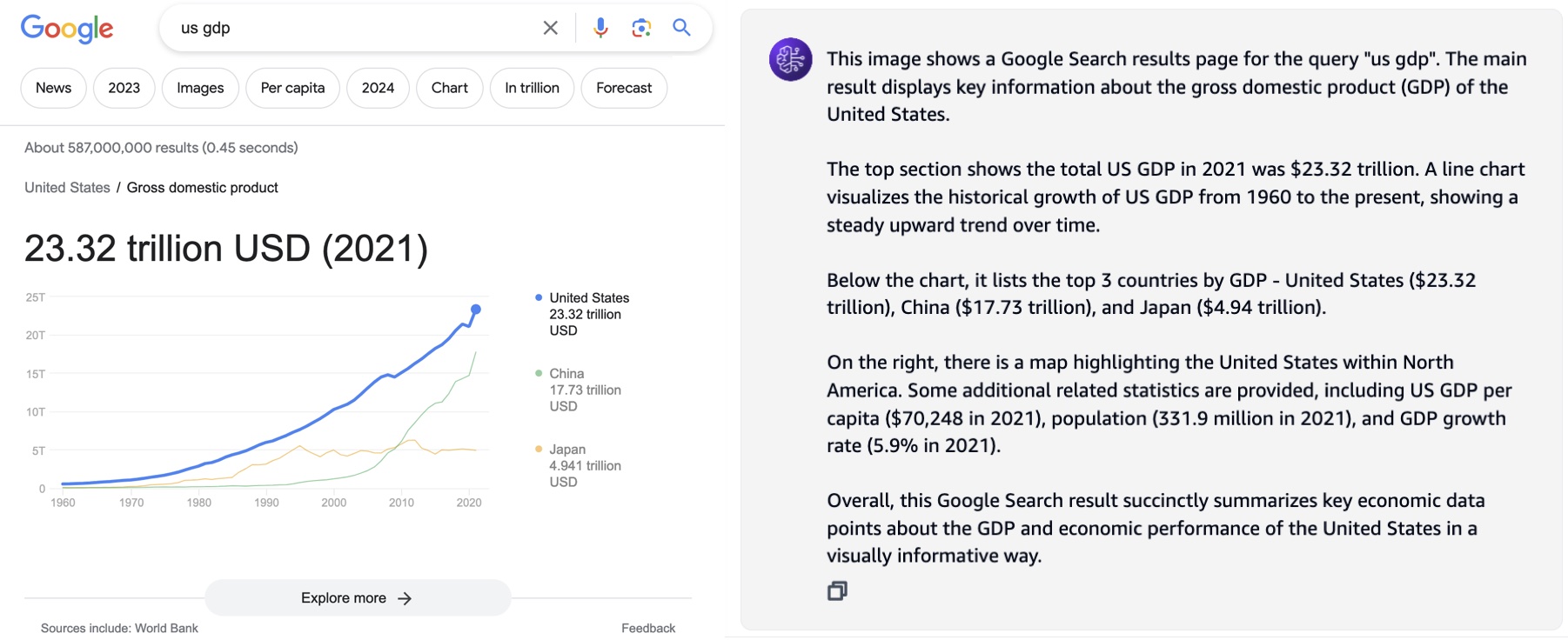Choose the Per capita filter chip
The height and width of the screenshot is (640, 1568).
292,88
